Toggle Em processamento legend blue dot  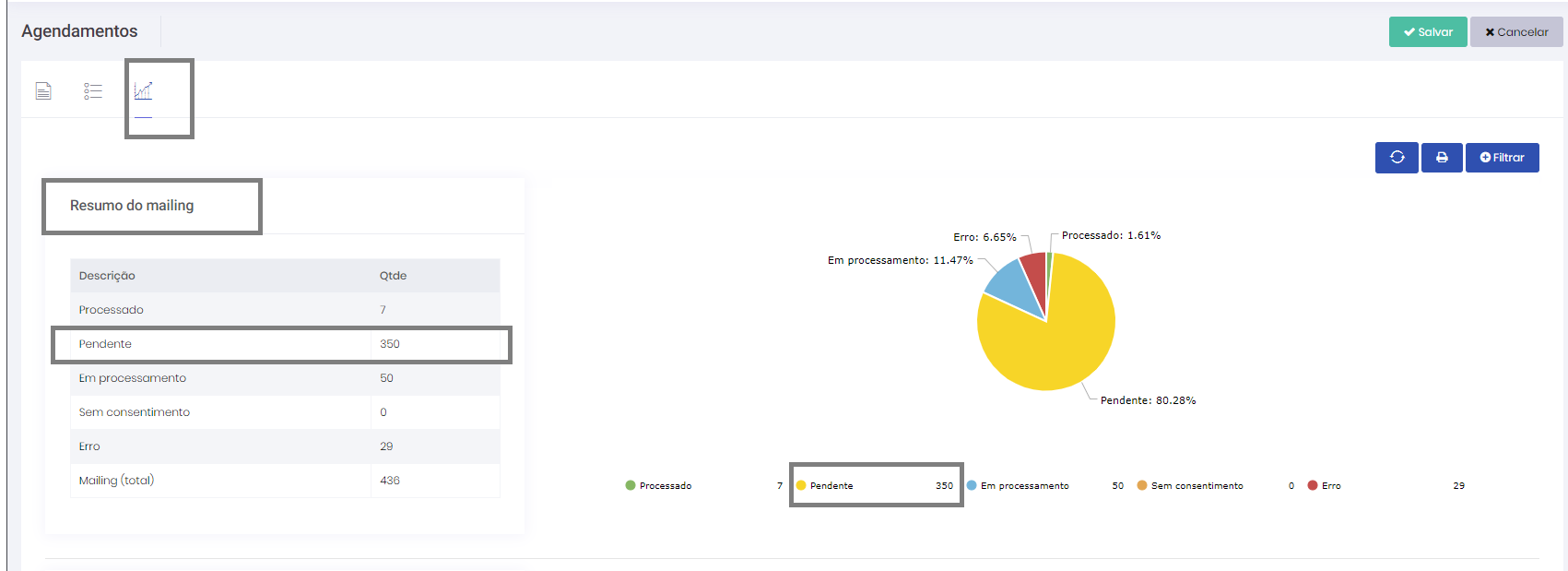click(x=972, y=485)
